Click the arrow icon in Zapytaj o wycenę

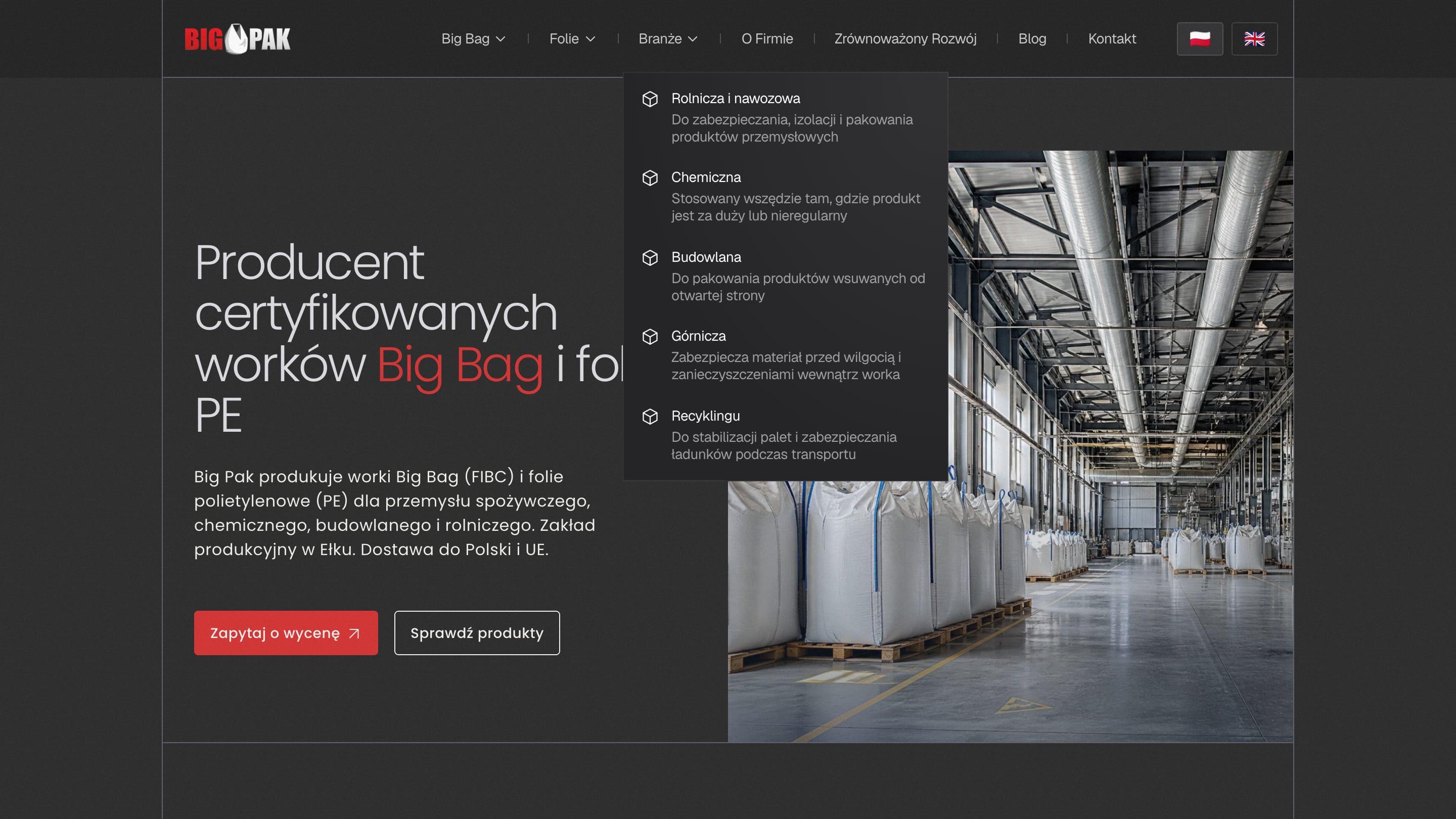(354, 633)
